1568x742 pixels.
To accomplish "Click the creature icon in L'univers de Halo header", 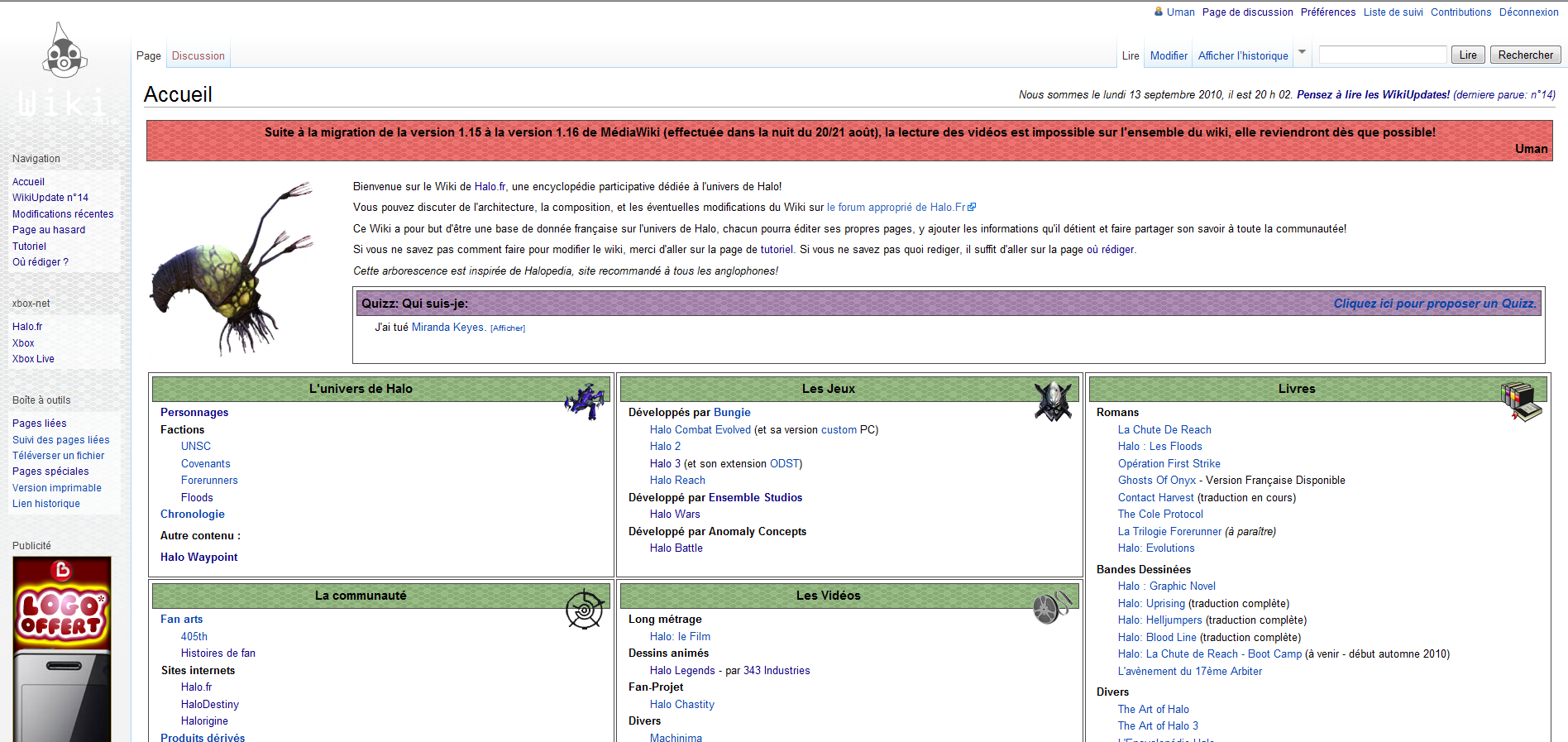I will point(586,401).
